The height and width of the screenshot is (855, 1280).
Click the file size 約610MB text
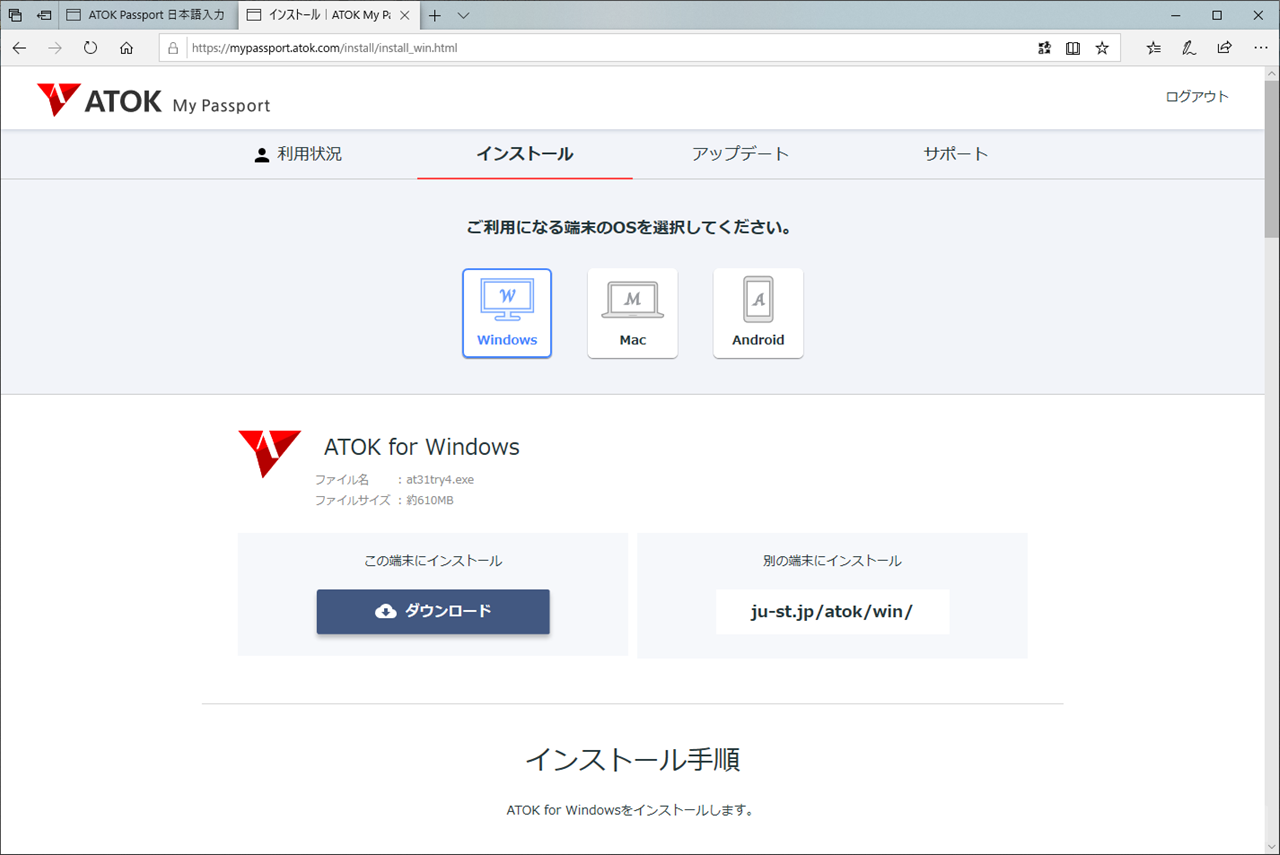(x=430, y=500)
